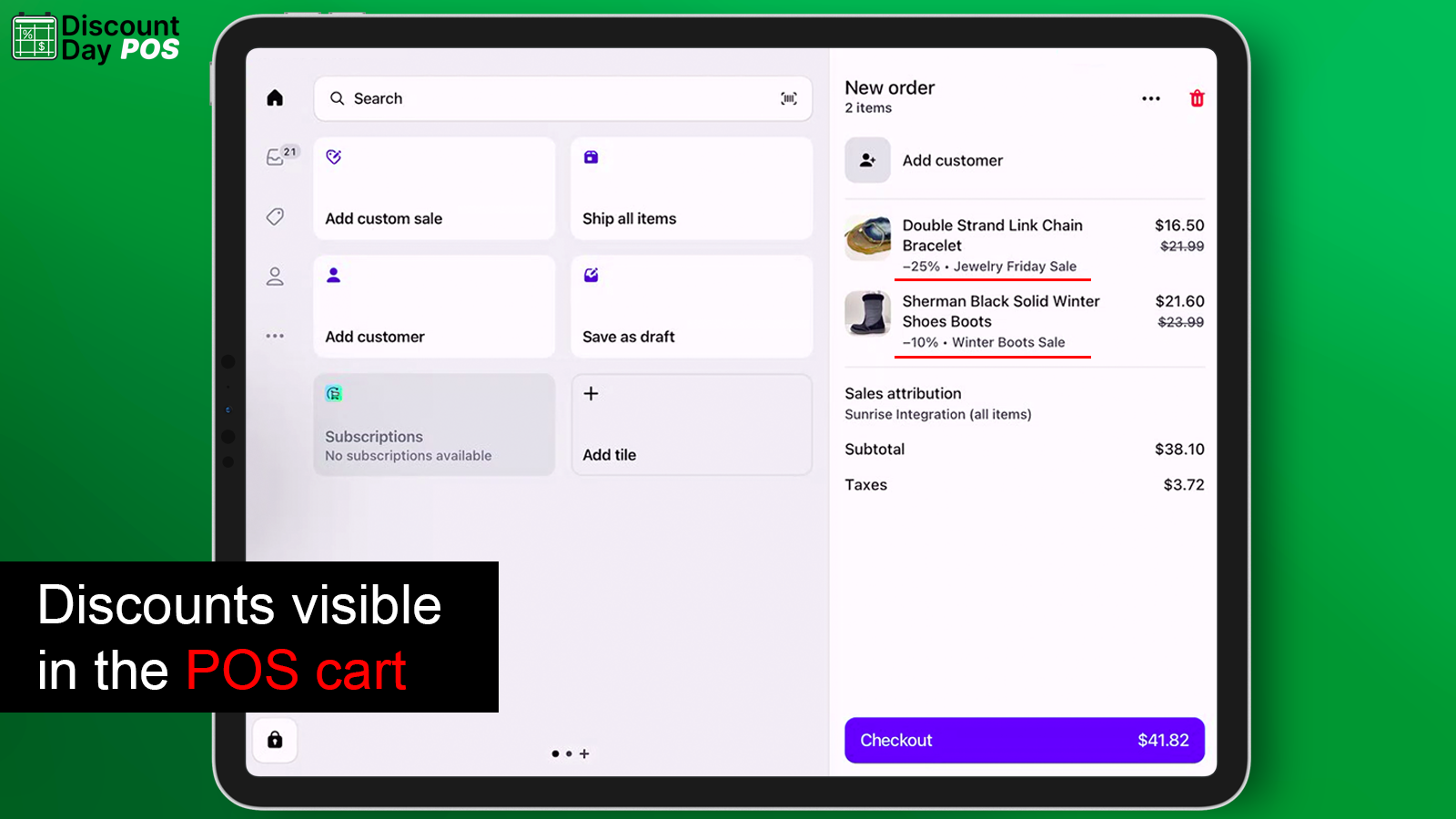Add a new tile using the plus icon
The image size is (1456, 819).
click(x=691, y=424)
